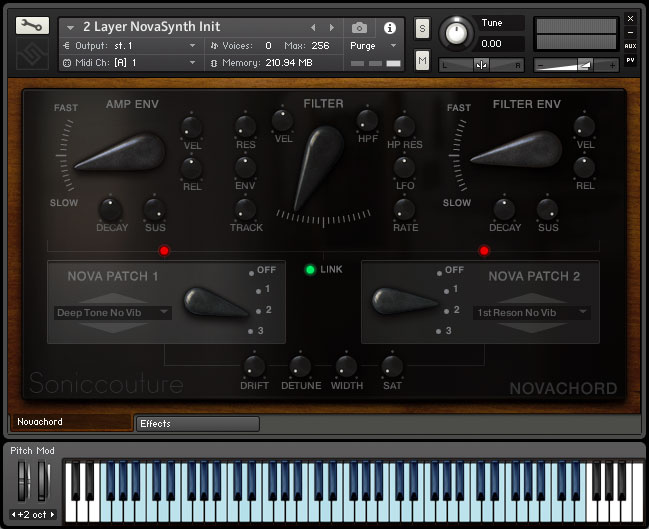
Task: Click the large FILTER cutoff lever
Action: (x=319, y=167)
